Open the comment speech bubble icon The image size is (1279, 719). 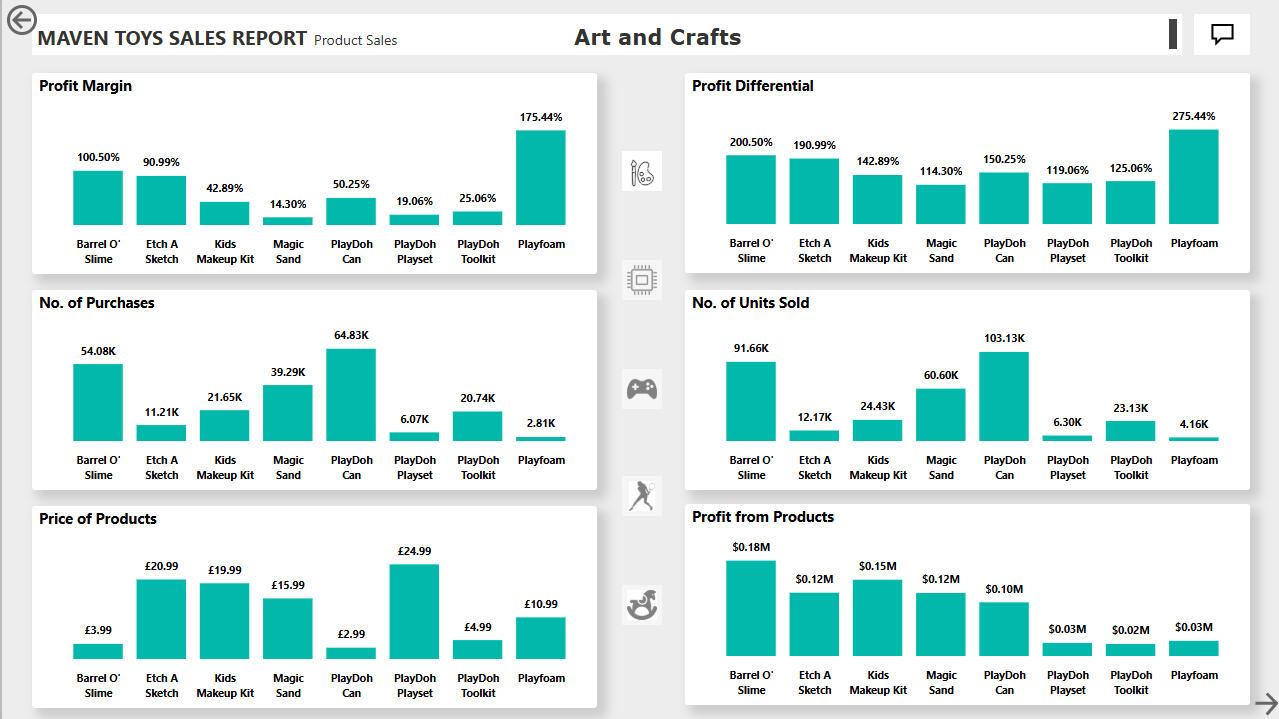pos(1222,34)
